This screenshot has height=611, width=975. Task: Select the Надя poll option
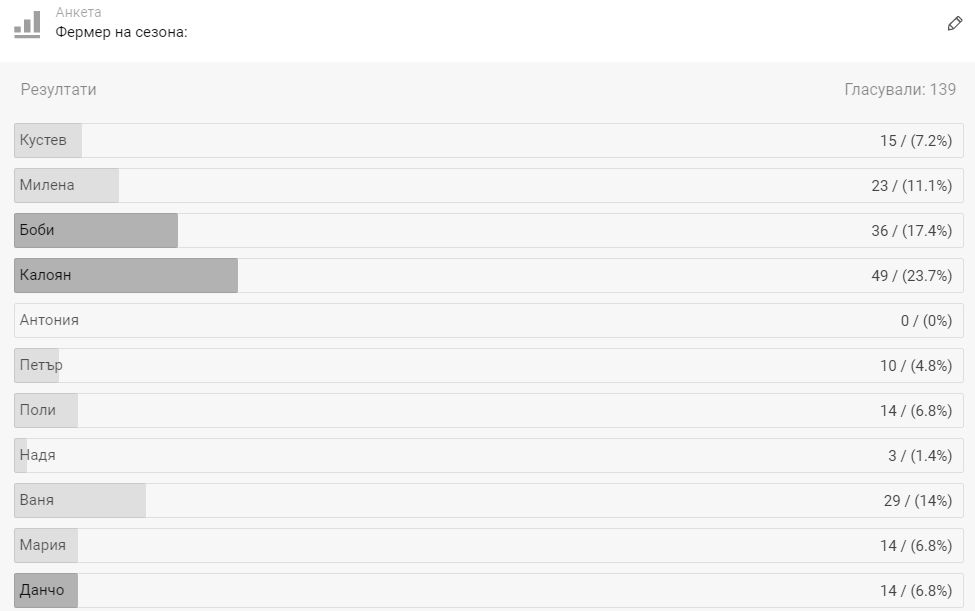click(x=489, y=456)
